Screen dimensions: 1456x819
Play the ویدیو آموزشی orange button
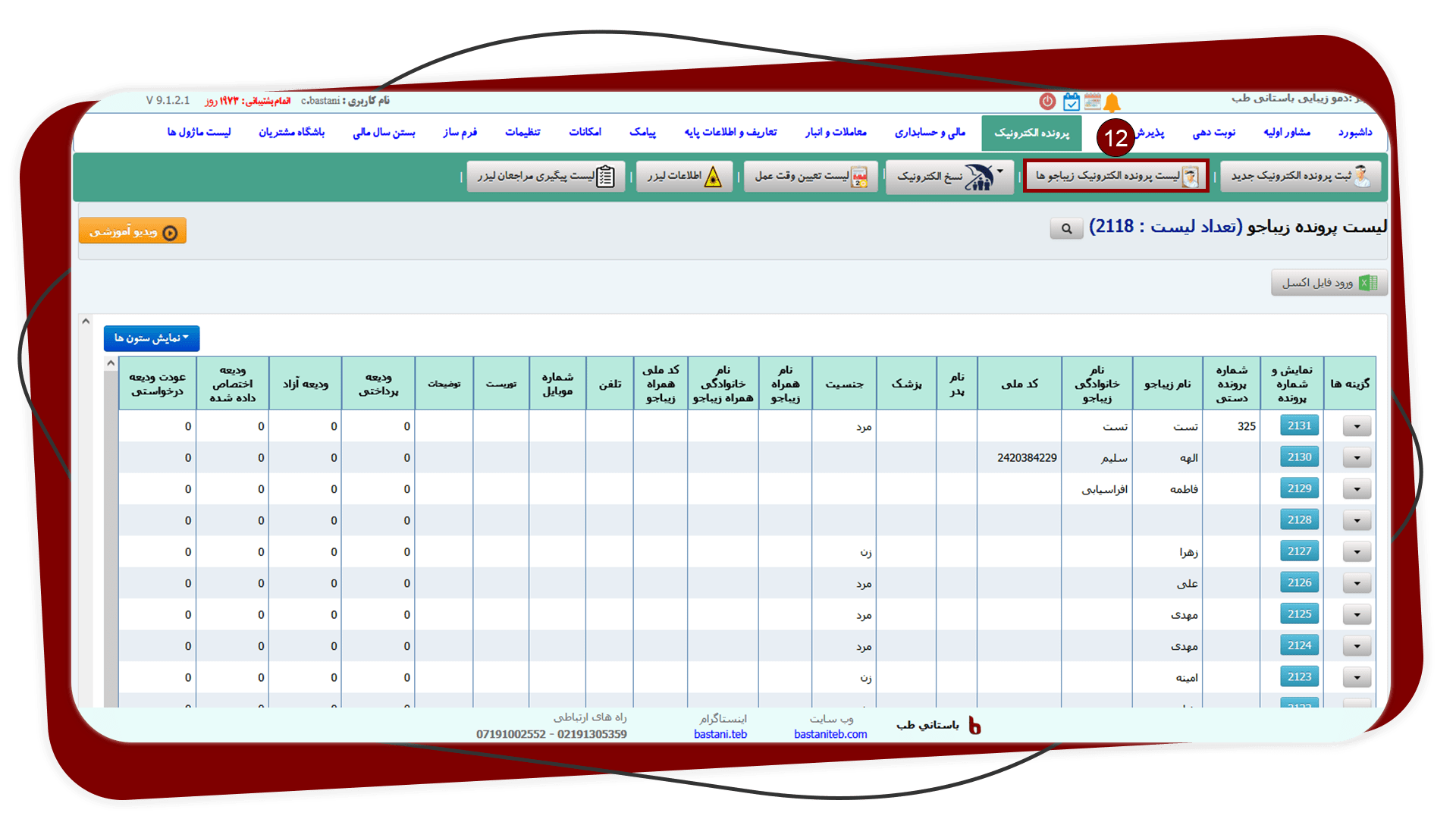(133, 231)
